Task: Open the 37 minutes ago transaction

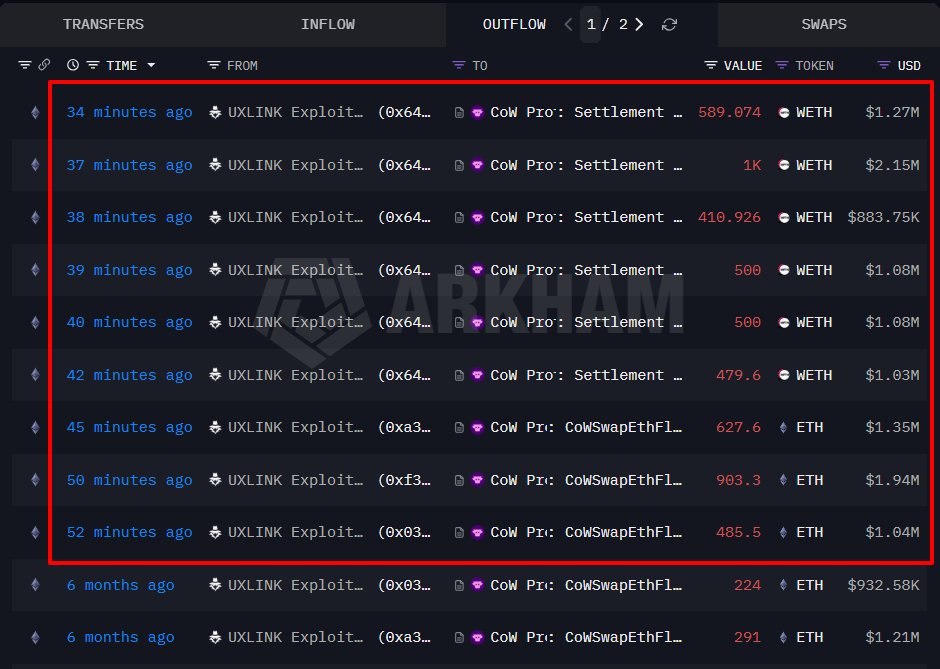Action: click(129, 165)
